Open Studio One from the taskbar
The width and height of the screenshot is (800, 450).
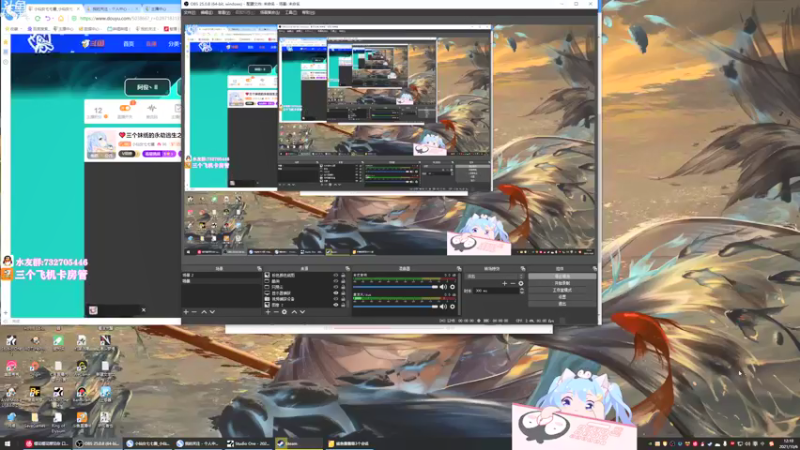[x=248, y=443]
